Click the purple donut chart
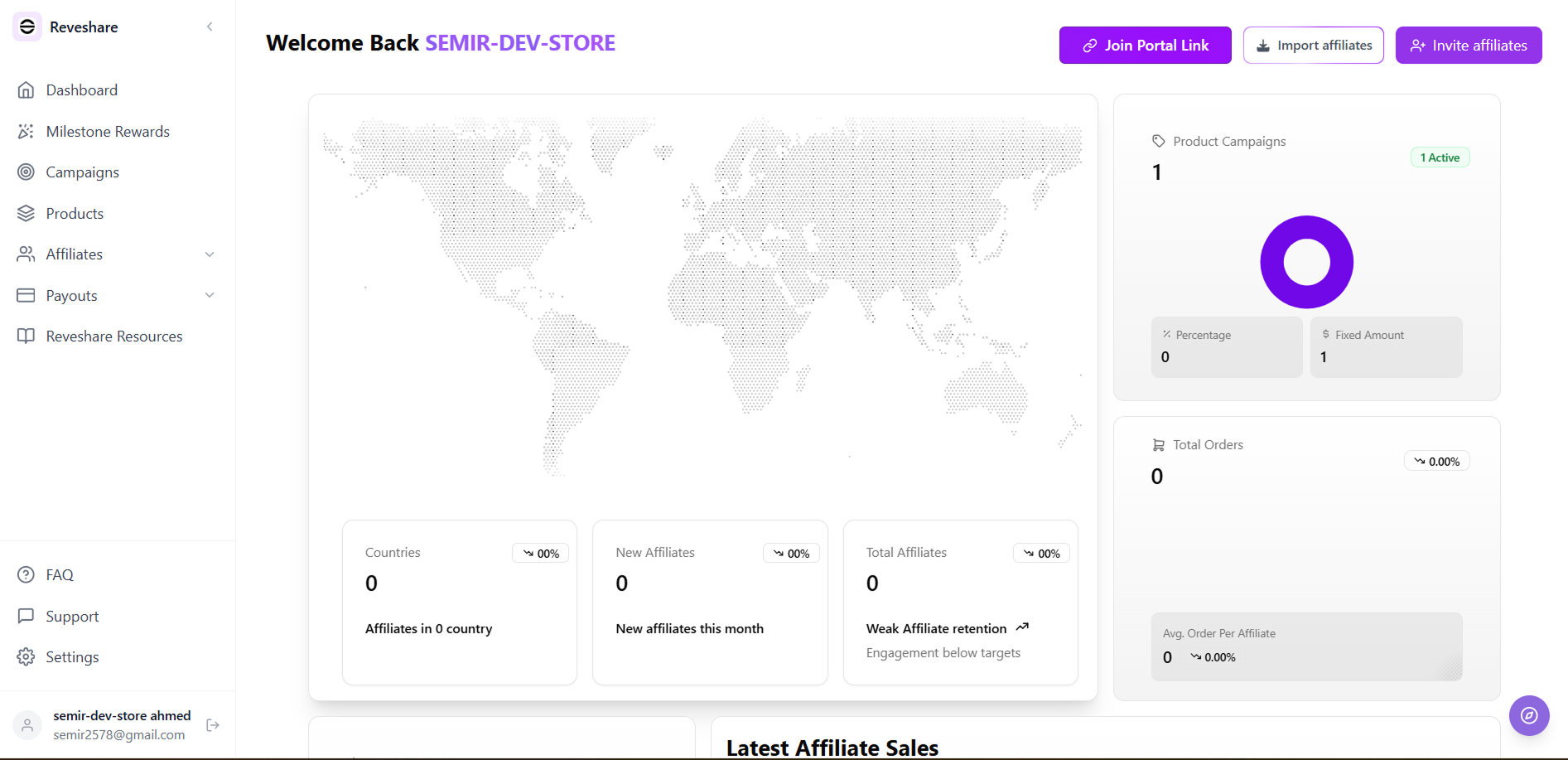The image size is (1568, 760). click(1307, 262)
